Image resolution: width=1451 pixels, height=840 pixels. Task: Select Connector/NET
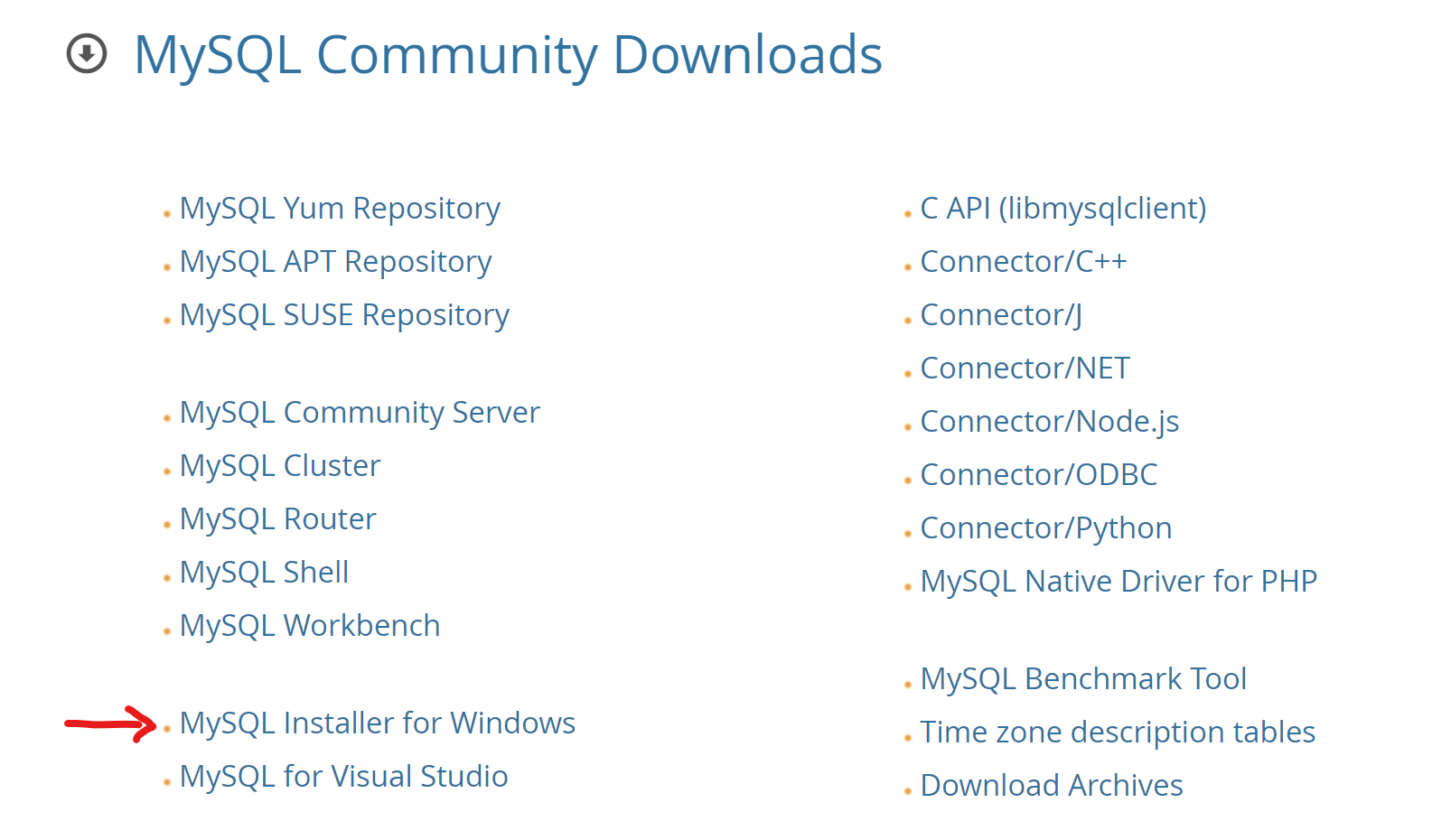click(x=1025, y=369)
